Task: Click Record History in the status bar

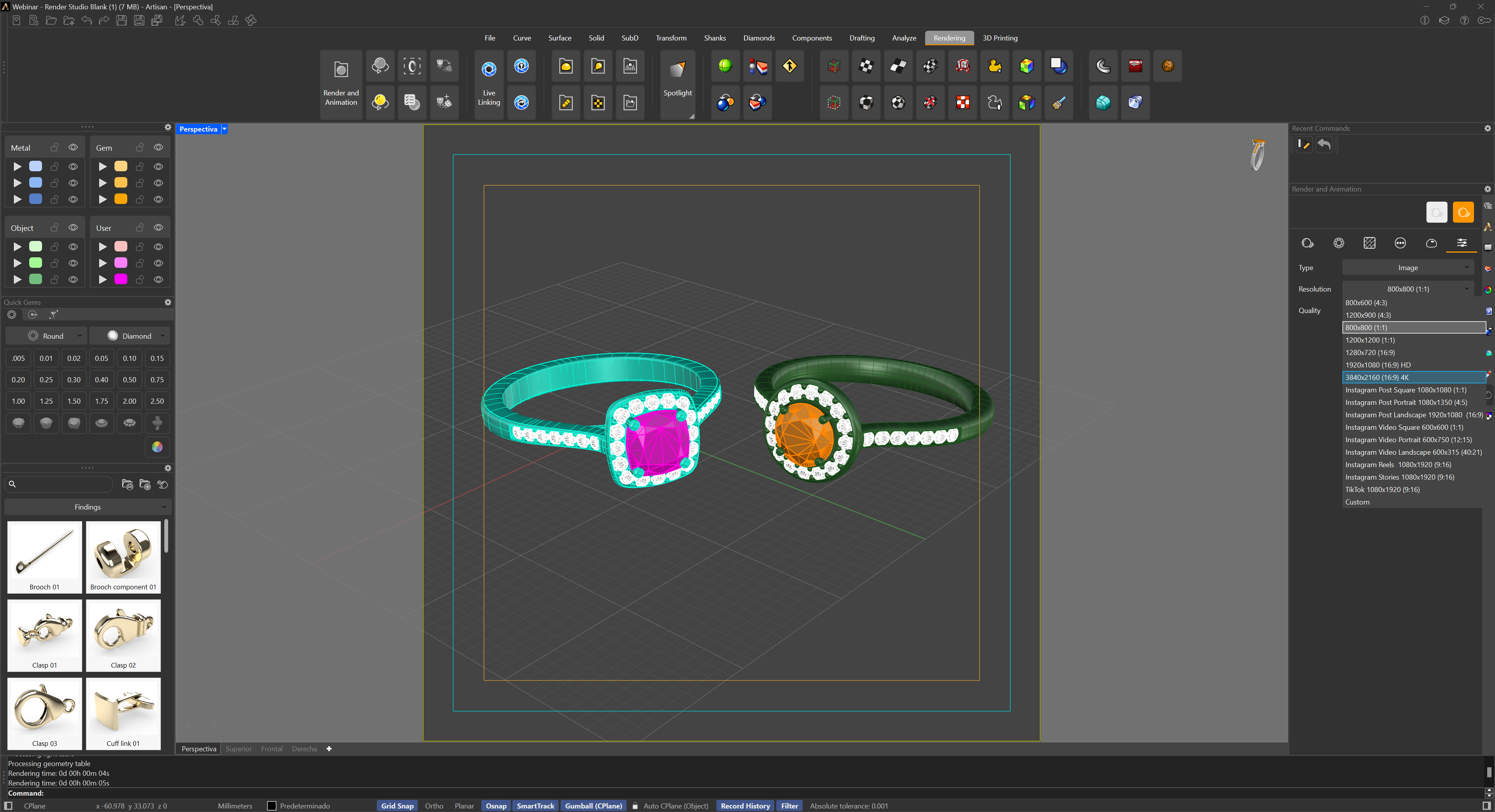Action: click(745, 806)
